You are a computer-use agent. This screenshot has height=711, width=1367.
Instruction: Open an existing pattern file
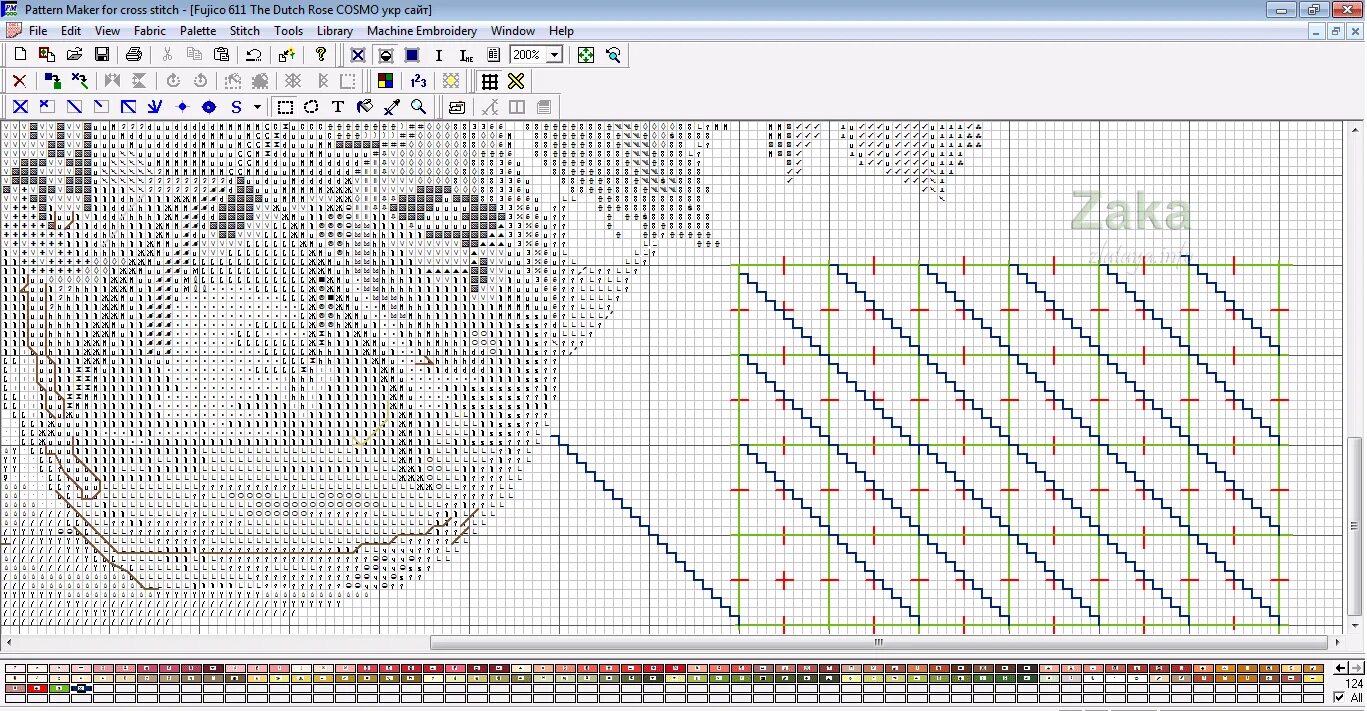tap(74, 55)
